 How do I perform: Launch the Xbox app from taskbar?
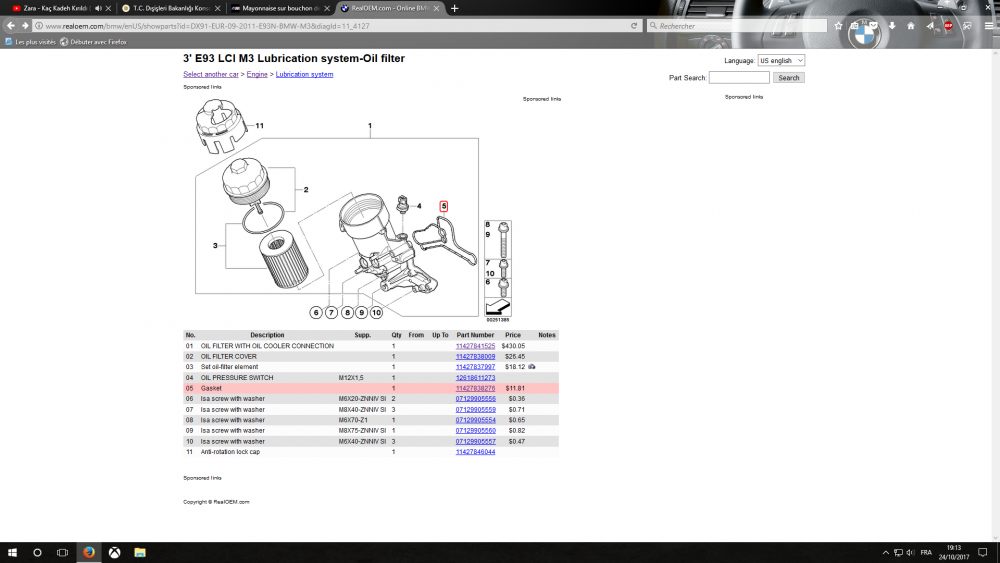click(114, 552)
